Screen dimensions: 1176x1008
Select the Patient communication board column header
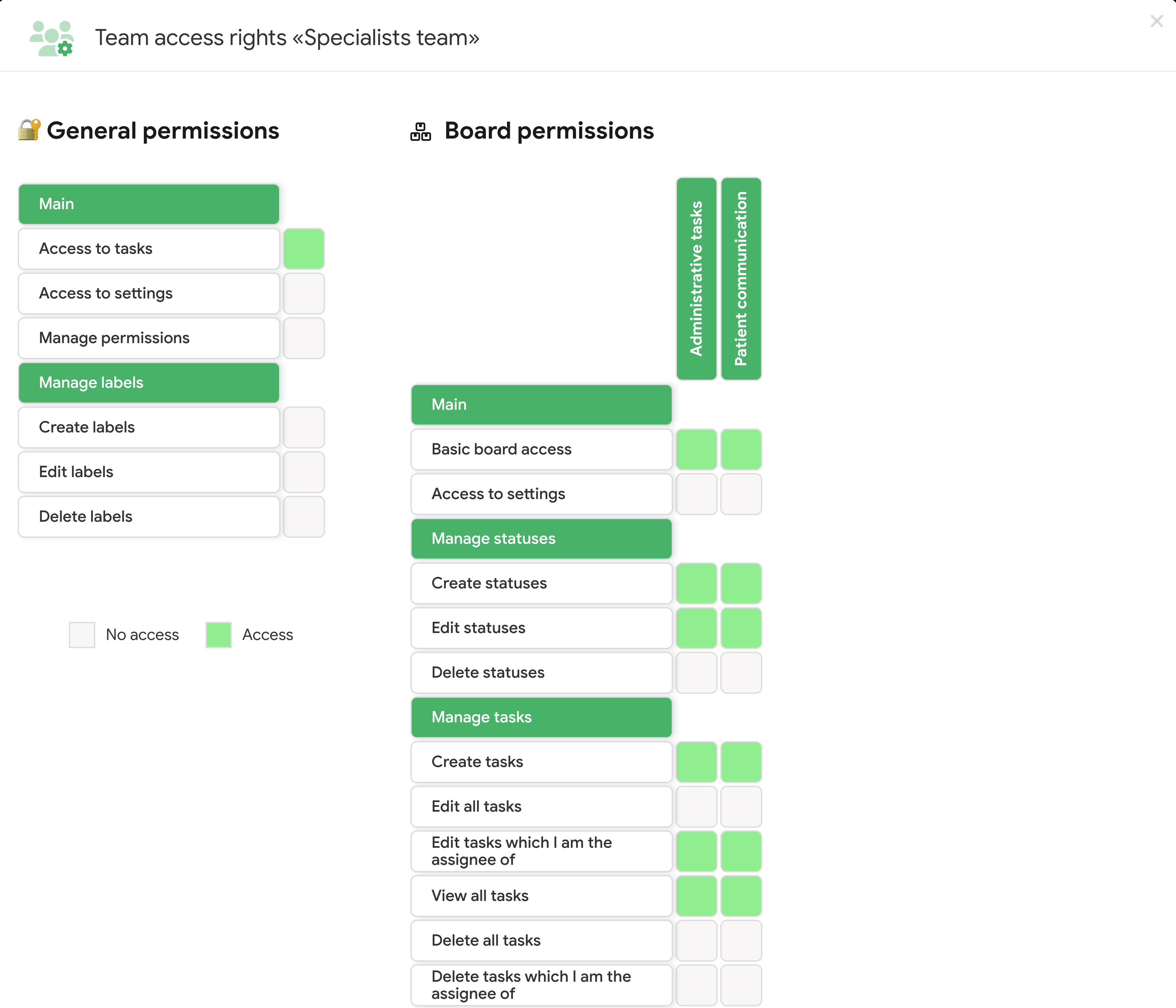click(741, 278)
